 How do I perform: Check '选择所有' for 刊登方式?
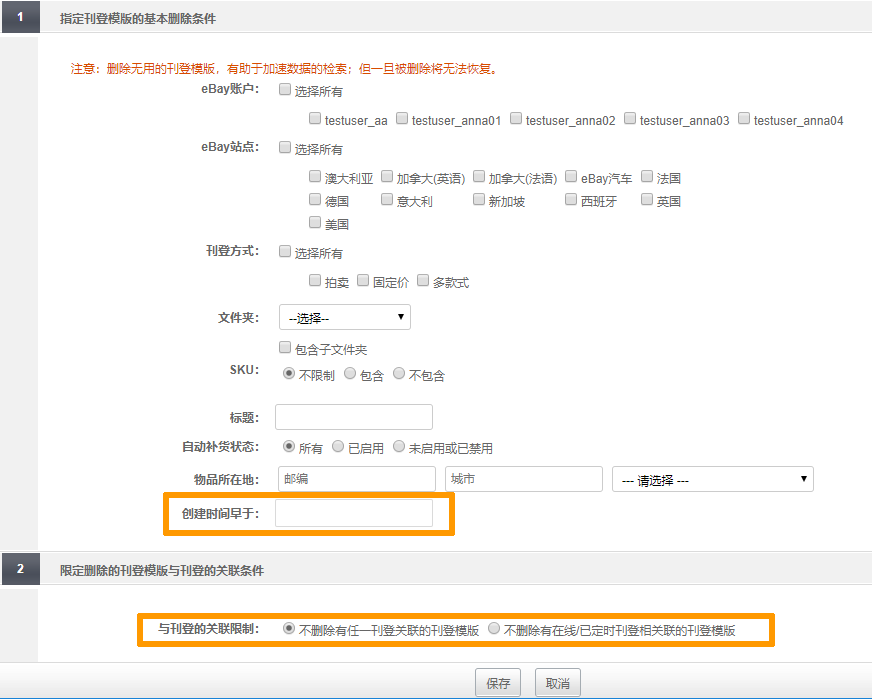(285, 251)
